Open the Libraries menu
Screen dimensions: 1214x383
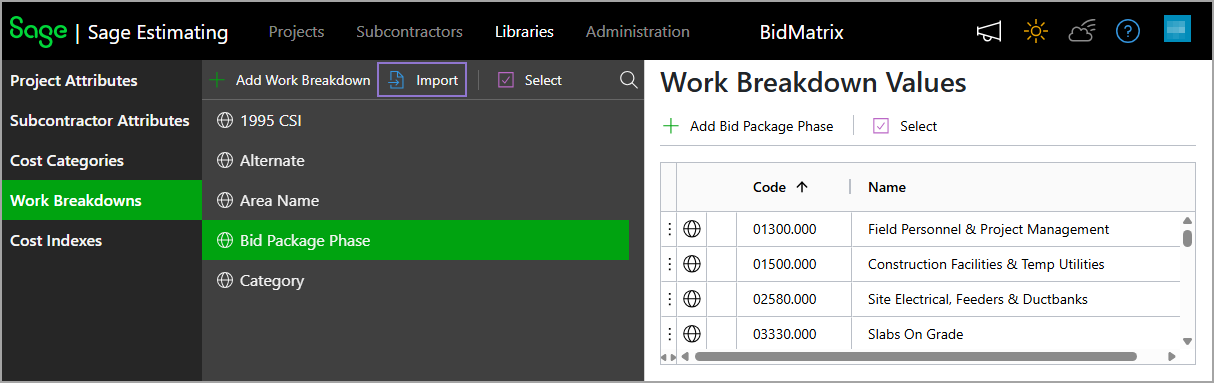pyautogui.click(x=524, y=32)
